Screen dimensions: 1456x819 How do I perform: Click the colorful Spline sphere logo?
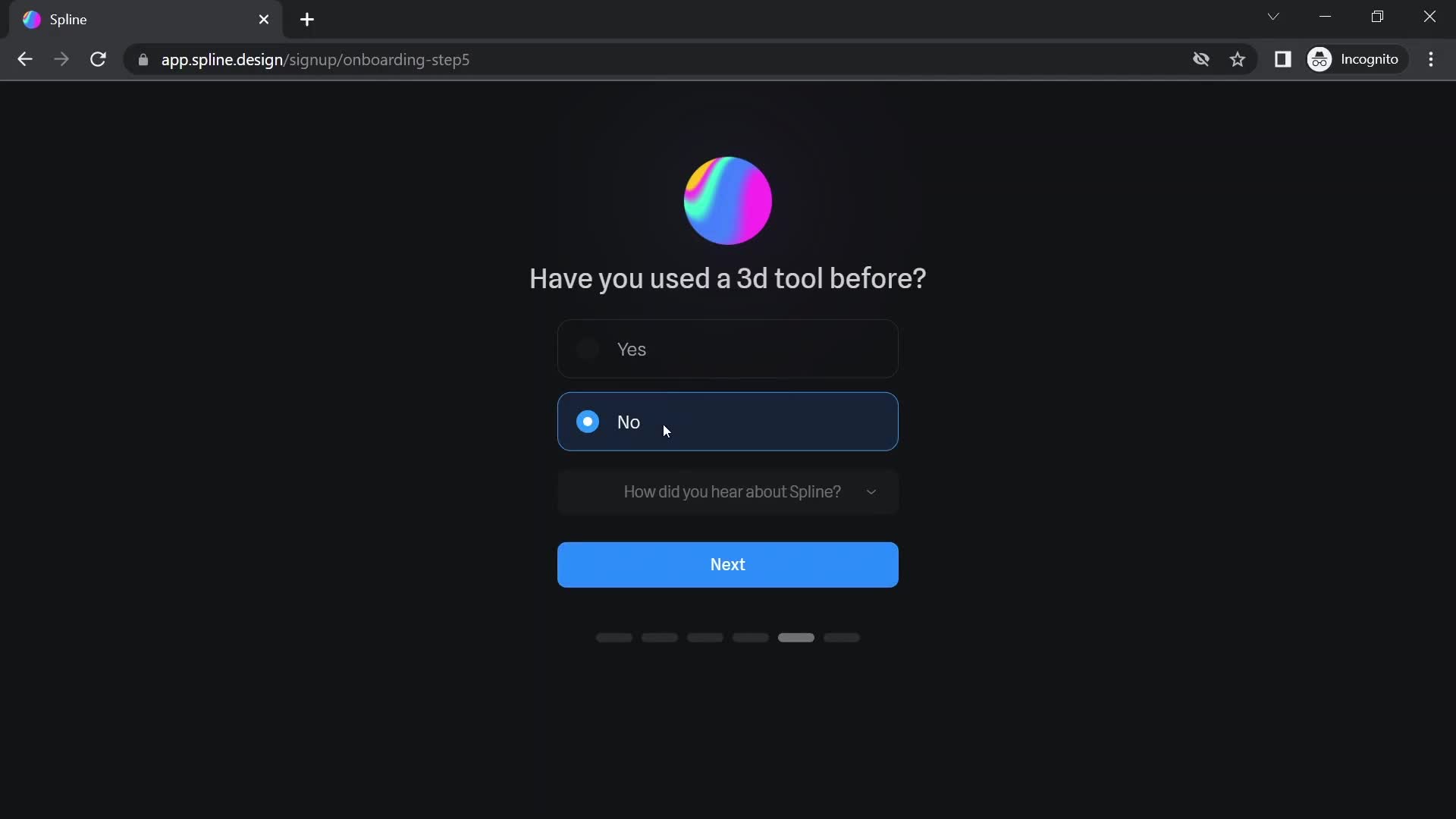coord(727,199)
